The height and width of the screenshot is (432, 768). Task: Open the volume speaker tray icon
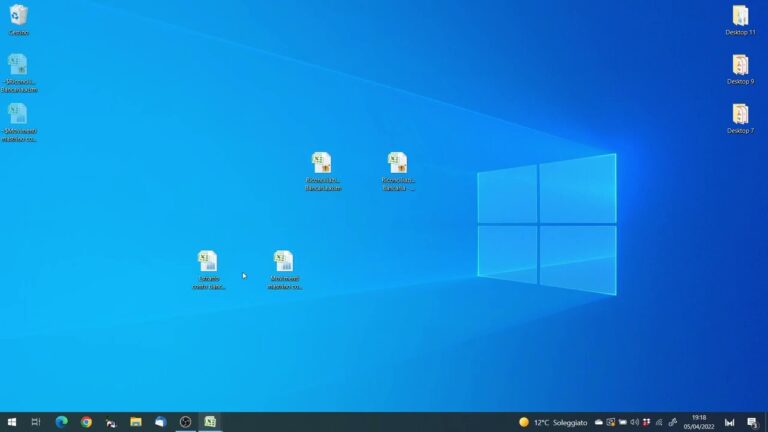[634, 422]
